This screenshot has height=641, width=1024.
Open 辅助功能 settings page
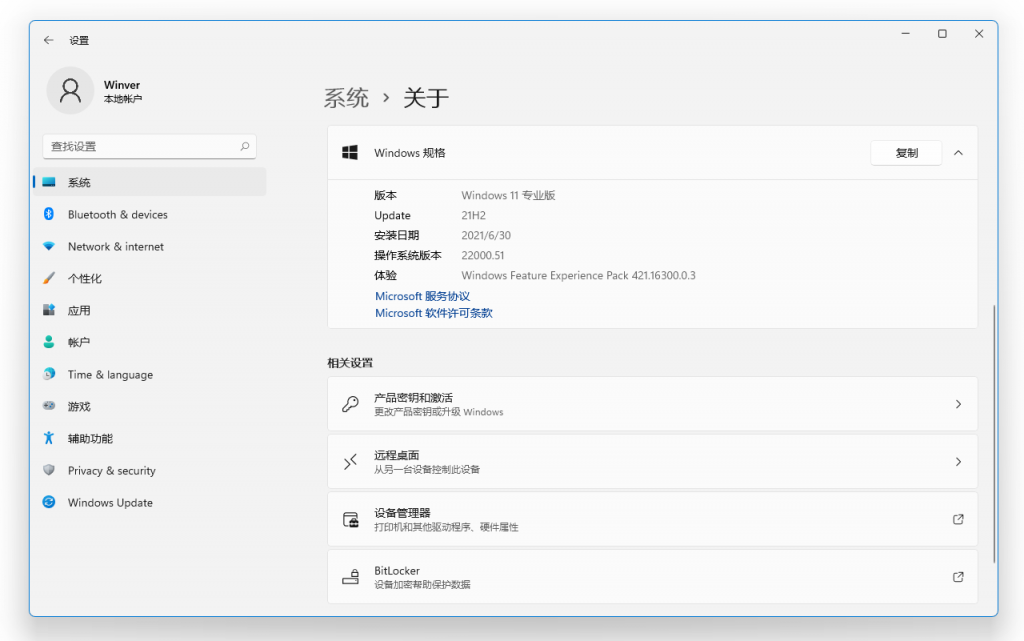tap(150, 438)
